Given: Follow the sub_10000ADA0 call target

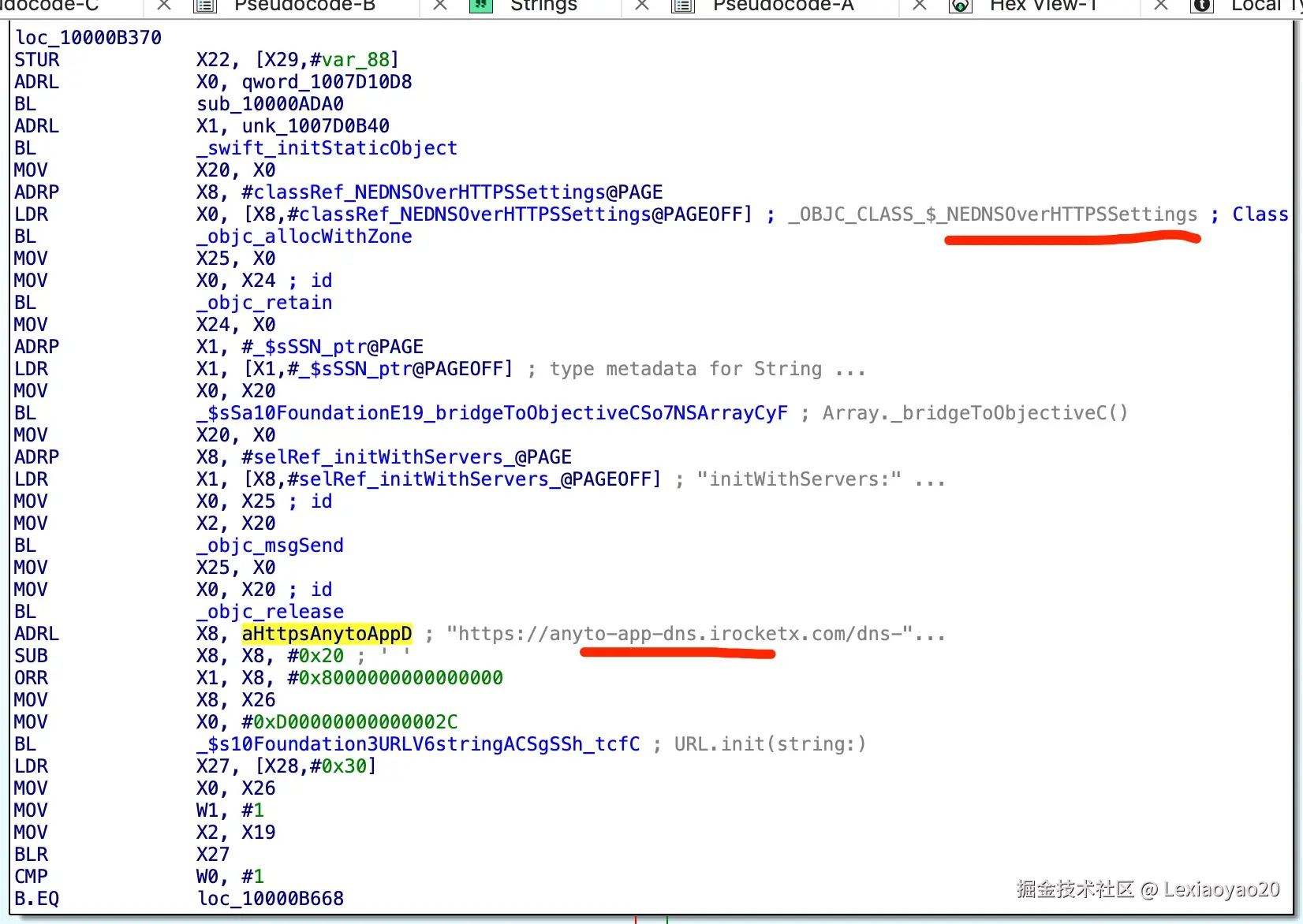Looking at the screenshot, I should 270,104.
